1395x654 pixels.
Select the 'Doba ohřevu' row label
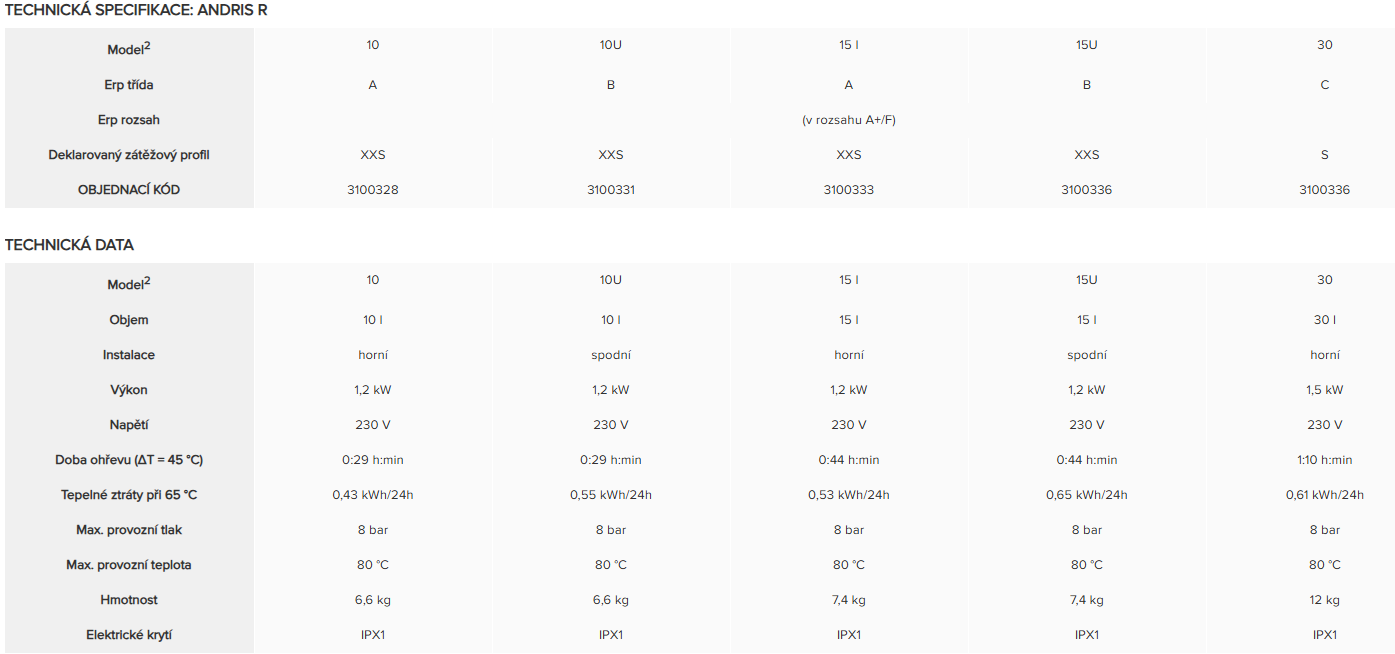coord(129,460)
